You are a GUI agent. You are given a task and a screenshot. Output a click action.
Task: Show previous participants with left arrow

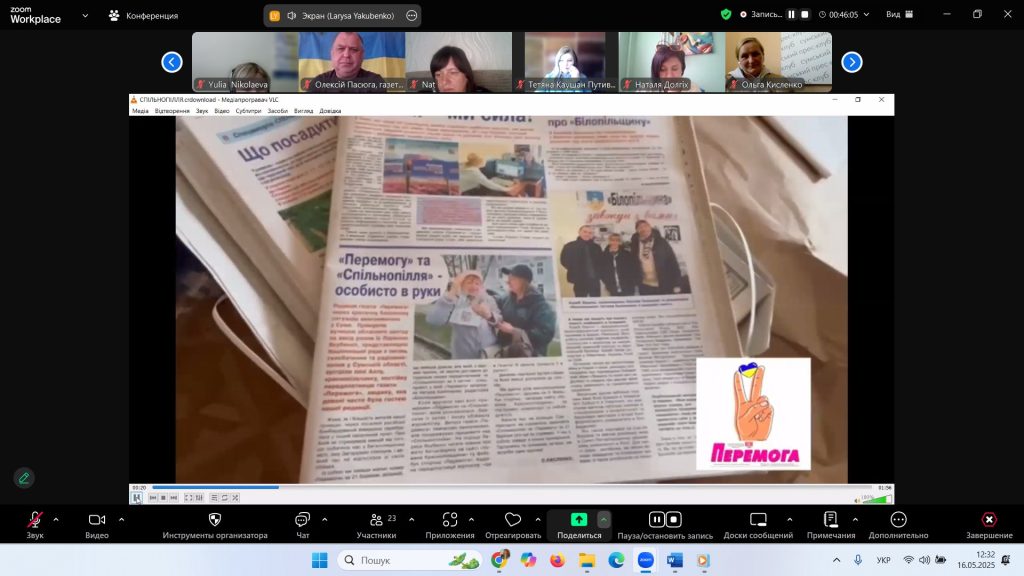pos(172,62)
